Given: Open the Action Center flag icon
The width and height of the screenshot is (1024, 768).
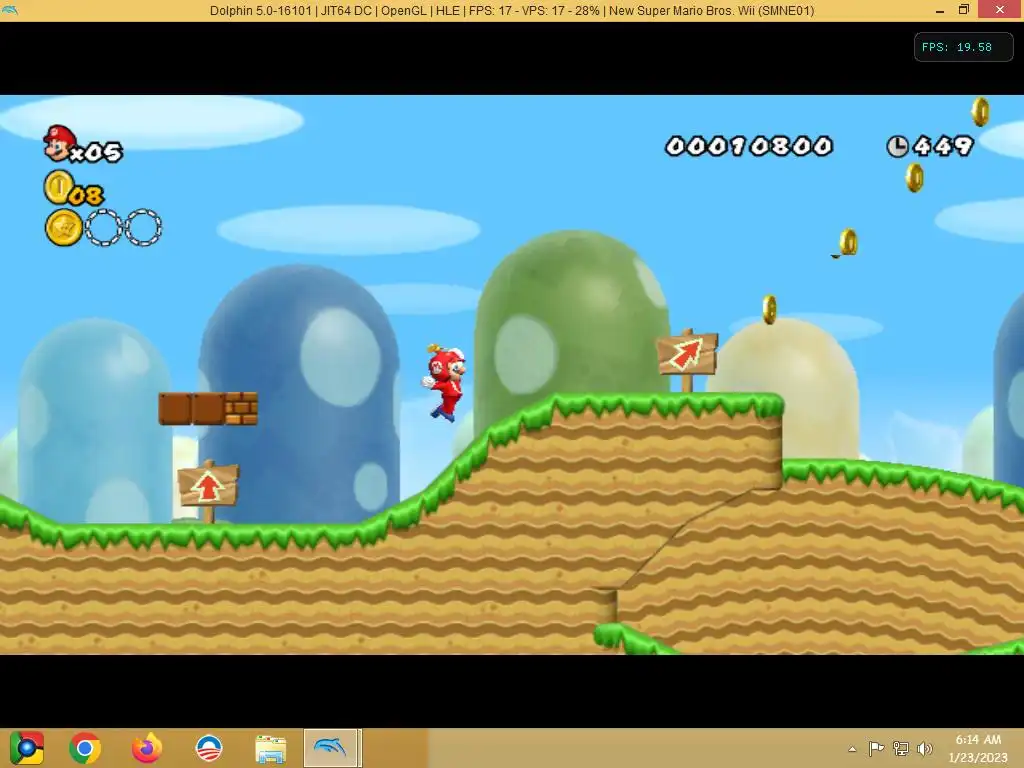Looking at the screenshot, I should [x=876, y=748].
